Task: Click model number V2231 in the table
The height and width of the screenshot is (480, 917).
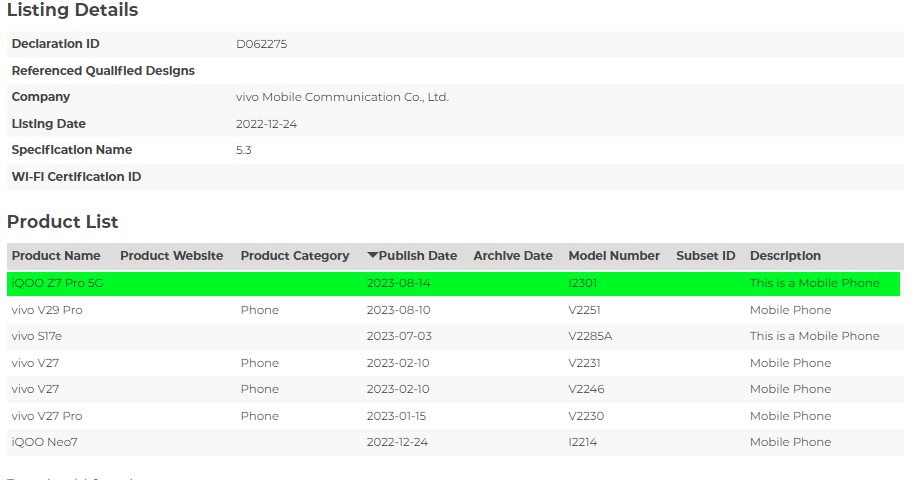Action: 587,363
